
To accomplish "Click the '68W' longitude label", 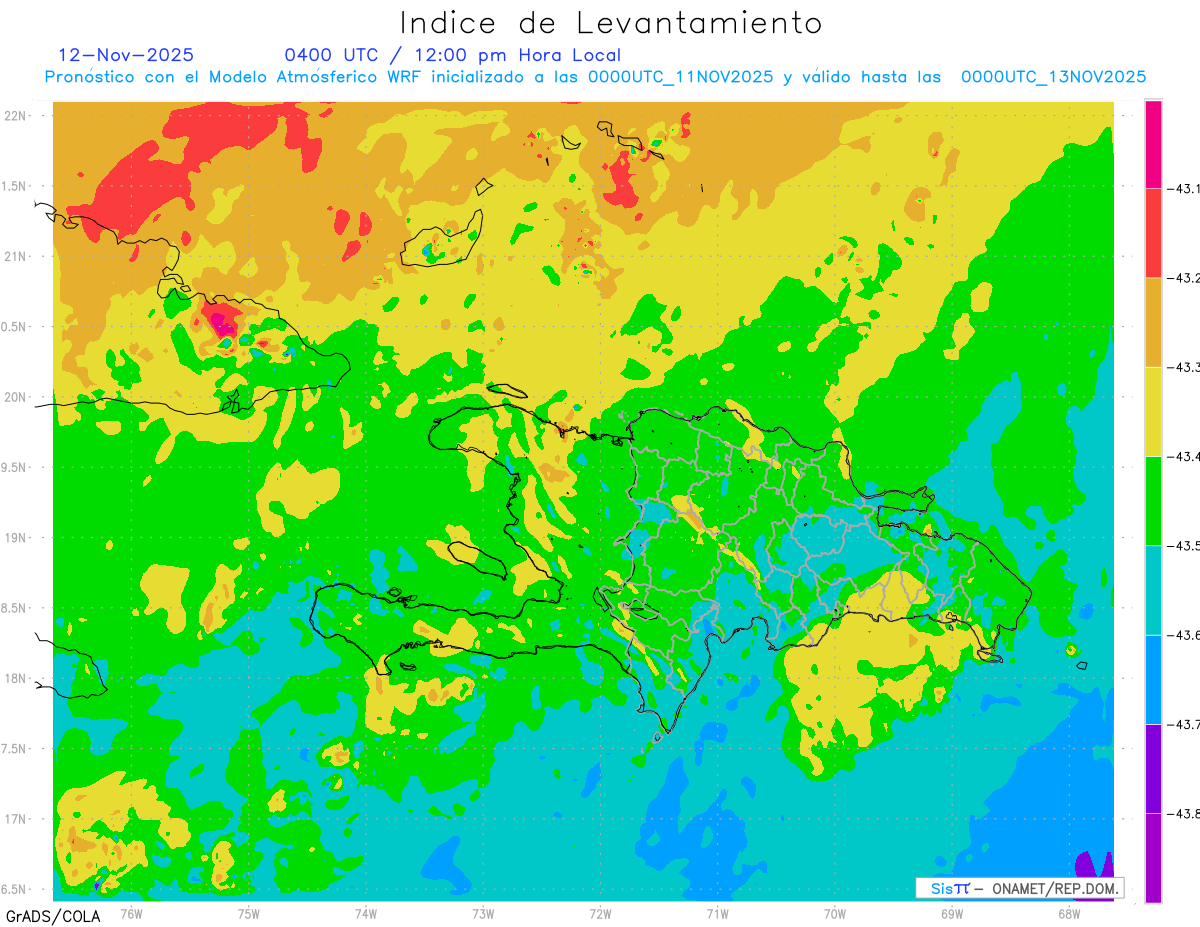I will tap(1069, 913).
